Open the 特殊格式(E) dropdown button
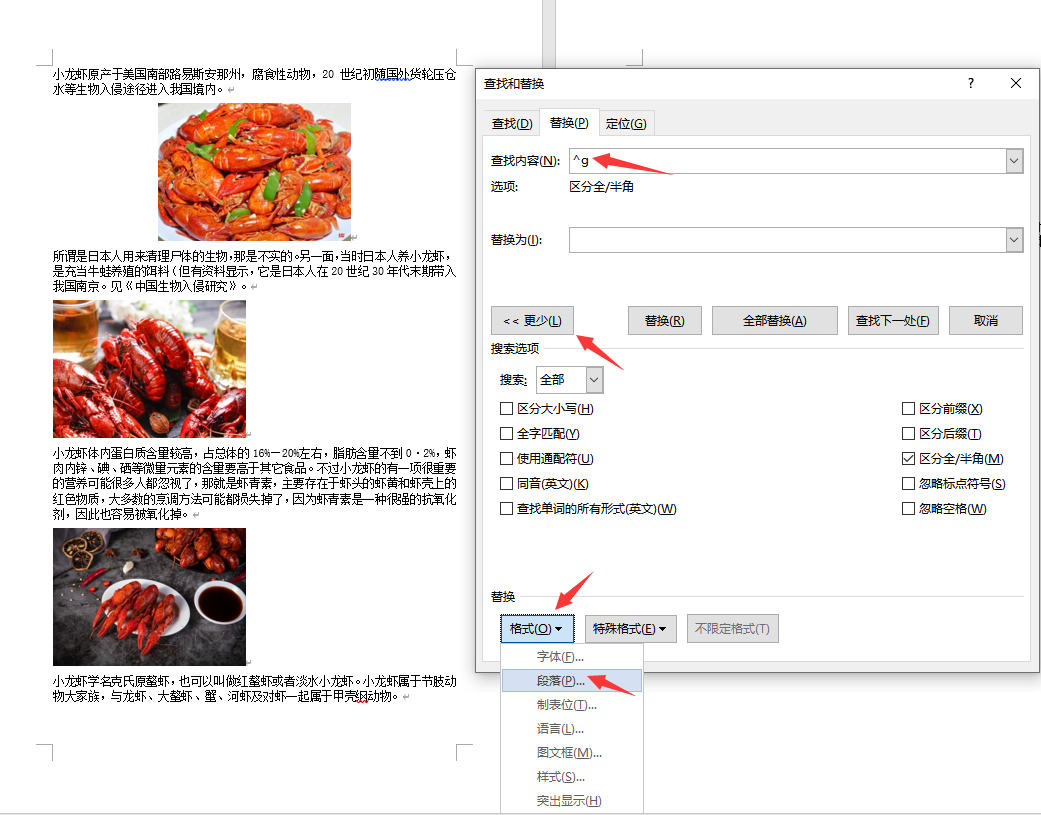 (x=630, y=629)
